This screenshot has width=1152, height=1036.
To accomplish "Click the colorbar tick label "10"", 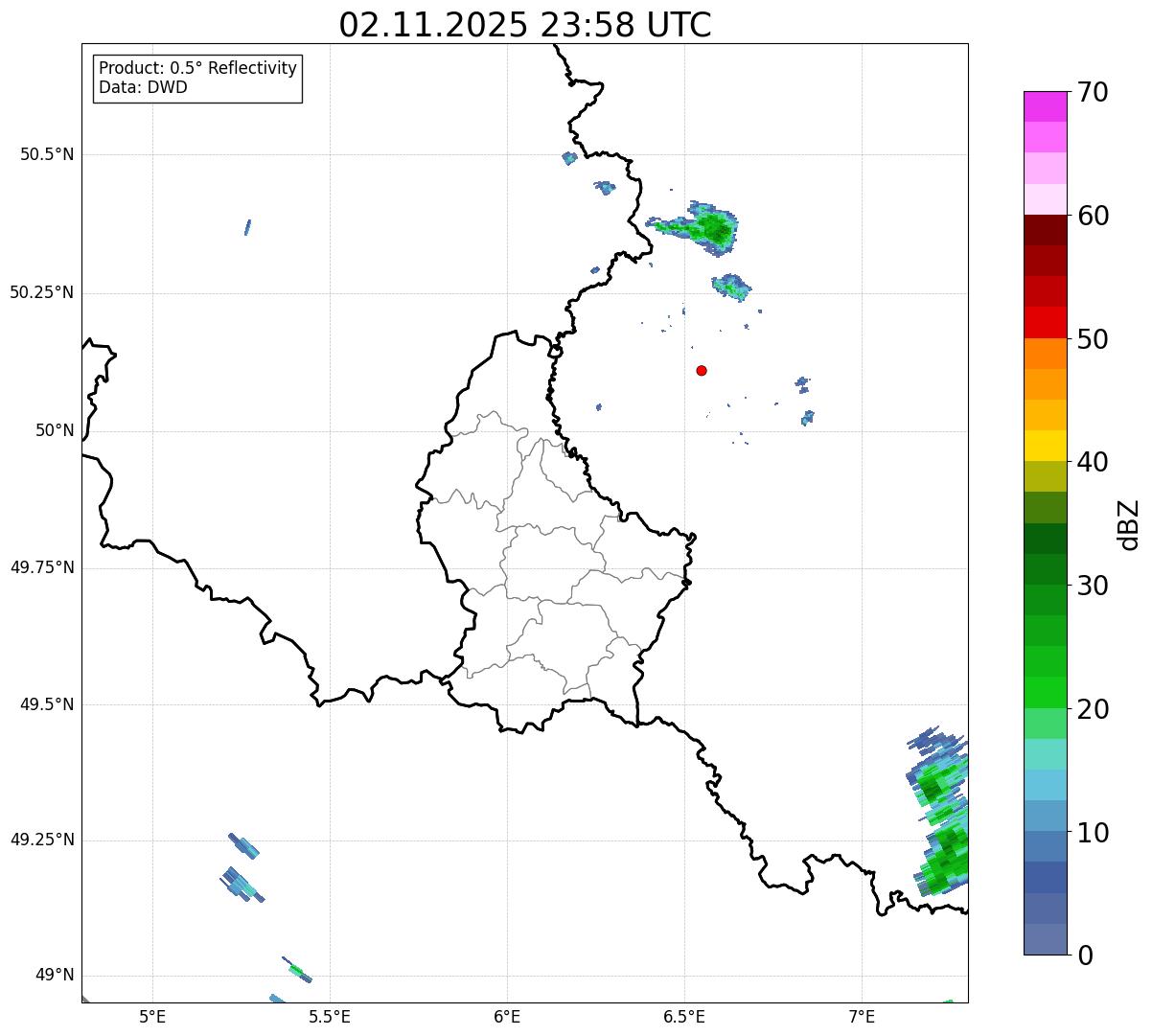I will (x=1092, y=832).
